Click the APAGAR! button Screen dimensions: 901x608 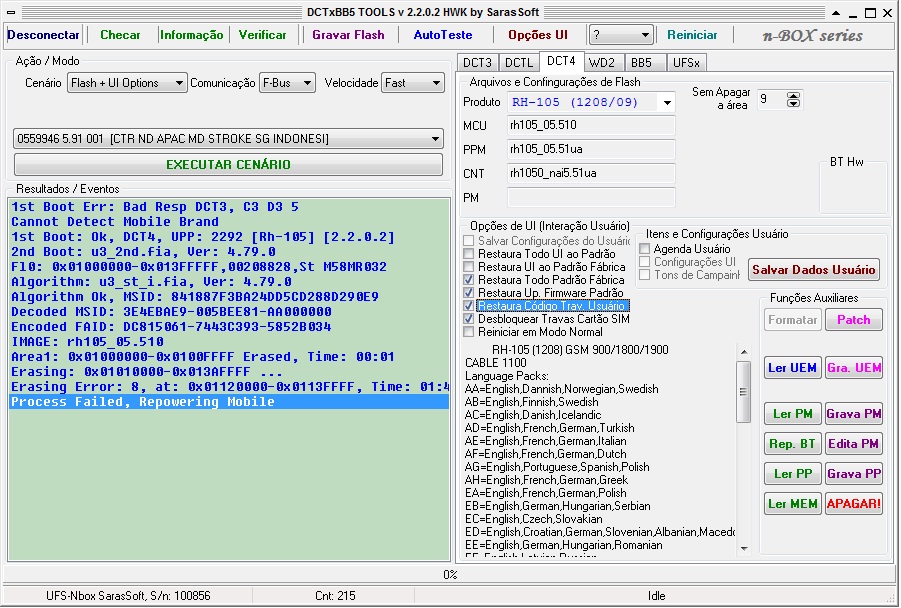coord(853,503)
